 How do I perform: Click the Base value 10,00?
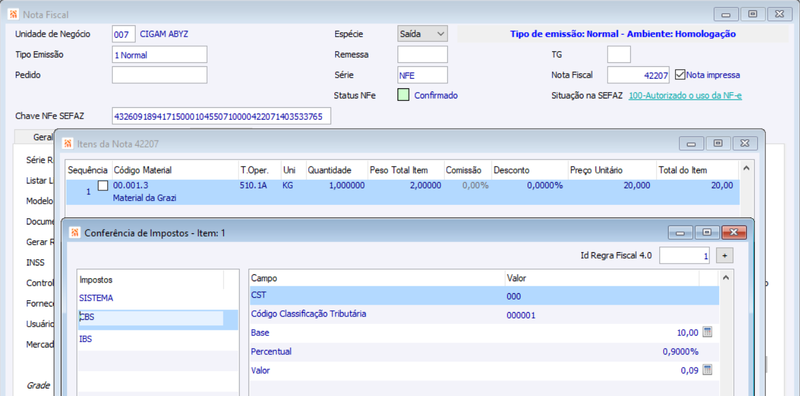(x=687, y=333)
